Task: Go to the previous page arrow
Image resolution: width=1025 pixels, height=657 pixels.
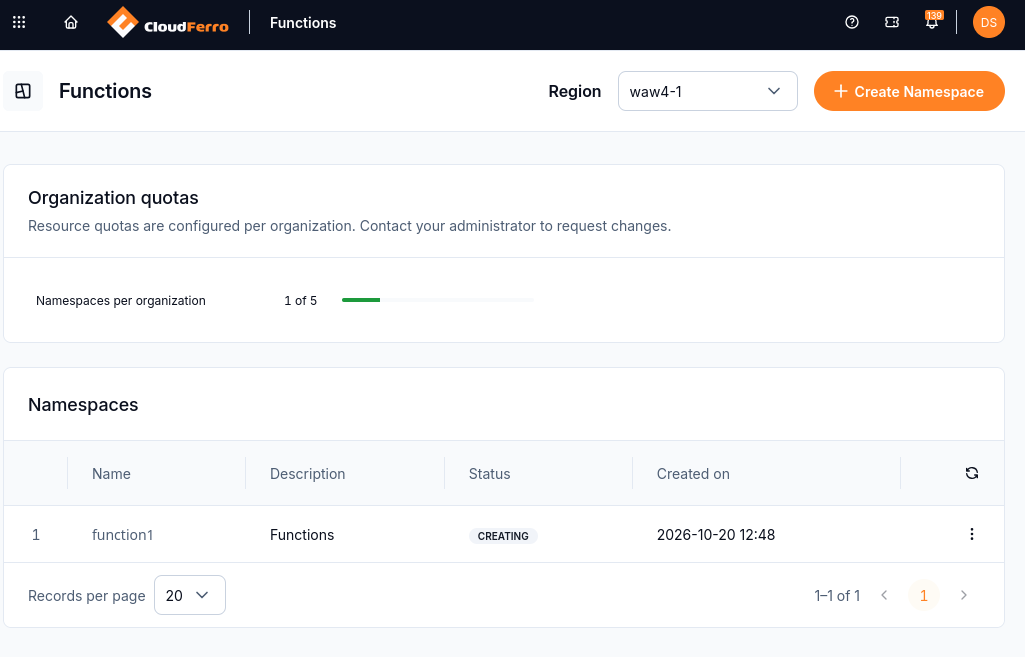Action: coord(884,595)
